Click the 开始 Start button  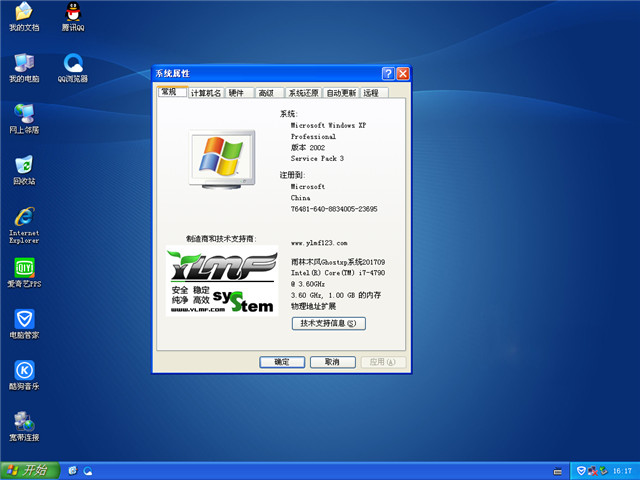click(x=30, y=471)
